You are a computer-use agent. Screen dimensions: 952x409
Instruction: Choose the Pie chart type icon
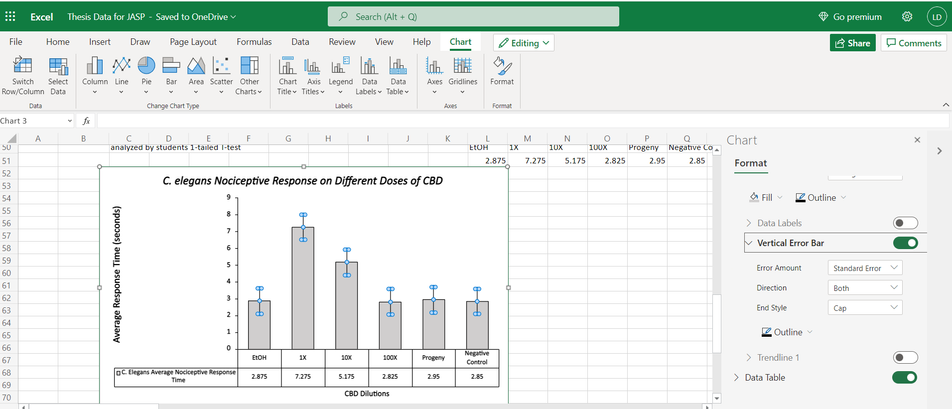[x=146, y=65]
